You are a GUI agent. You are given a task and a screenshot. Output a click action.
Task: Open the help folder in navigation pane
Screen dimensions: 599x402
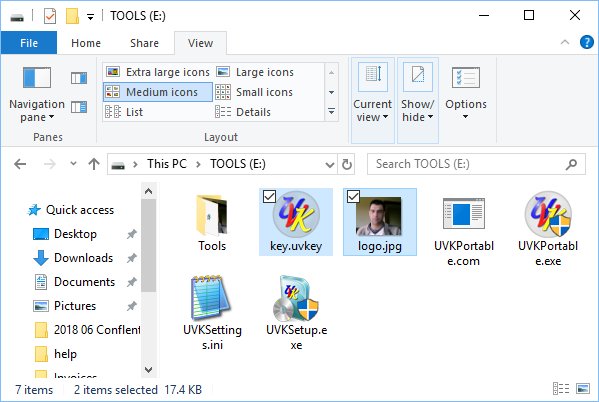(x=56, y=354)
